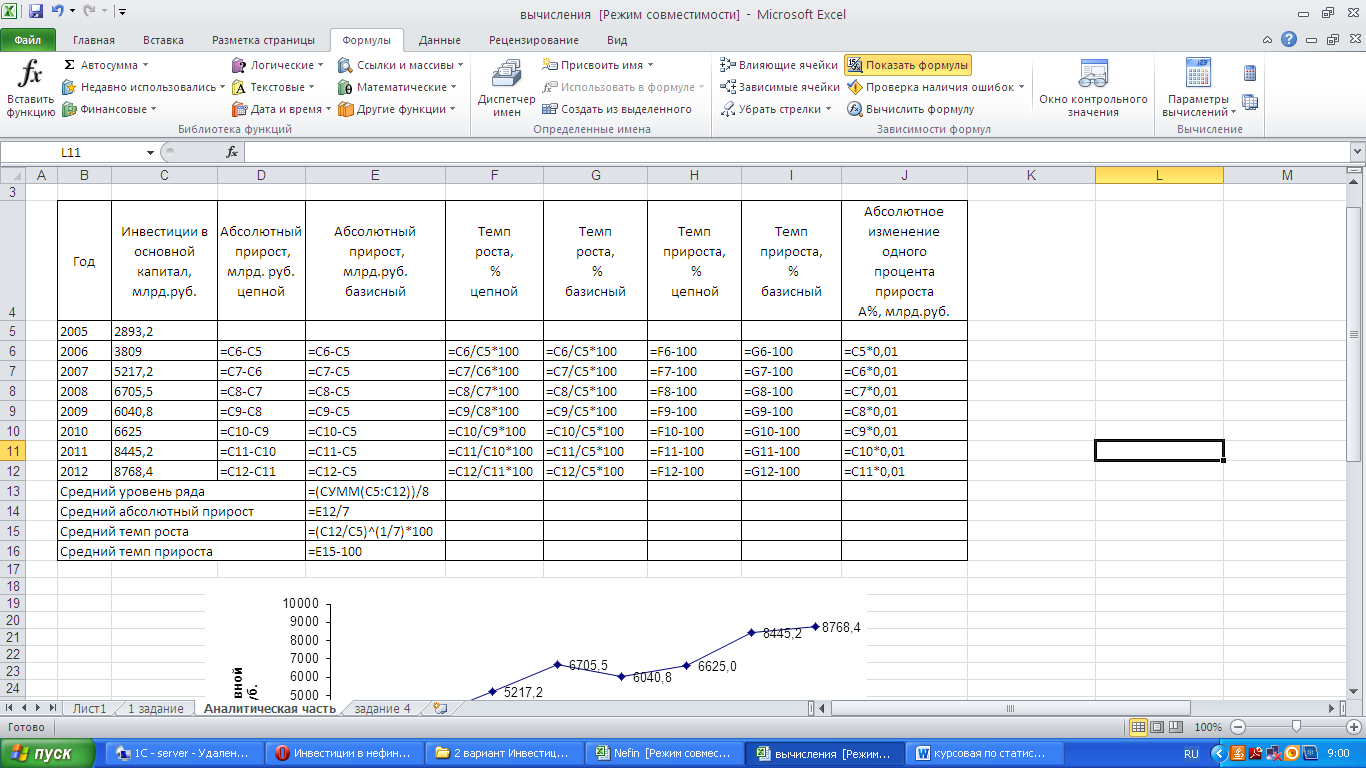Open the File tab
Image resolution: width=1366 pixels, height=768 pixels.
[x=28, y=40]
